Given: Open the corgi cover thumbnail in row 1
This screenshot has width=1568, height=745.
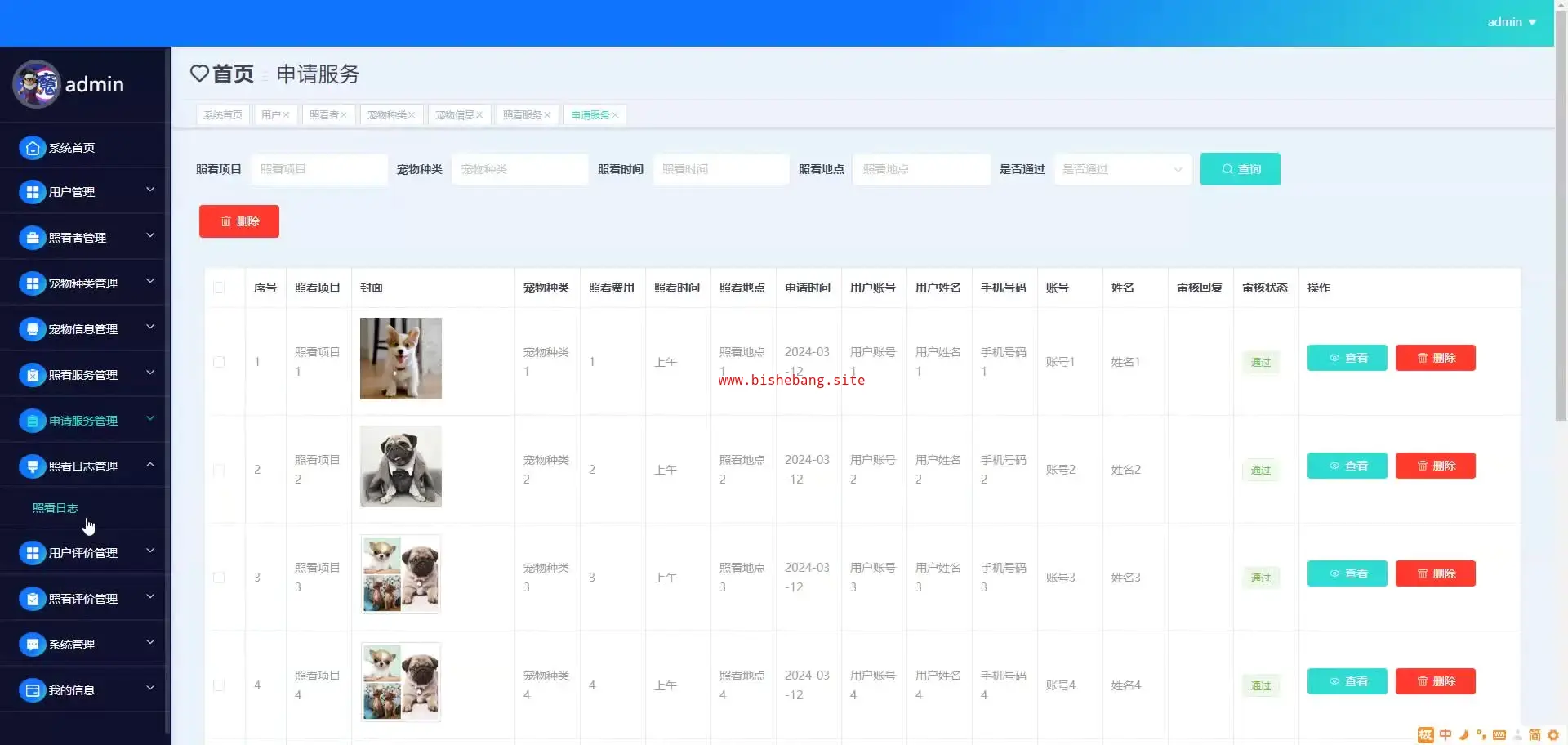Looking at the screenshot, I should tap(401, 359).
